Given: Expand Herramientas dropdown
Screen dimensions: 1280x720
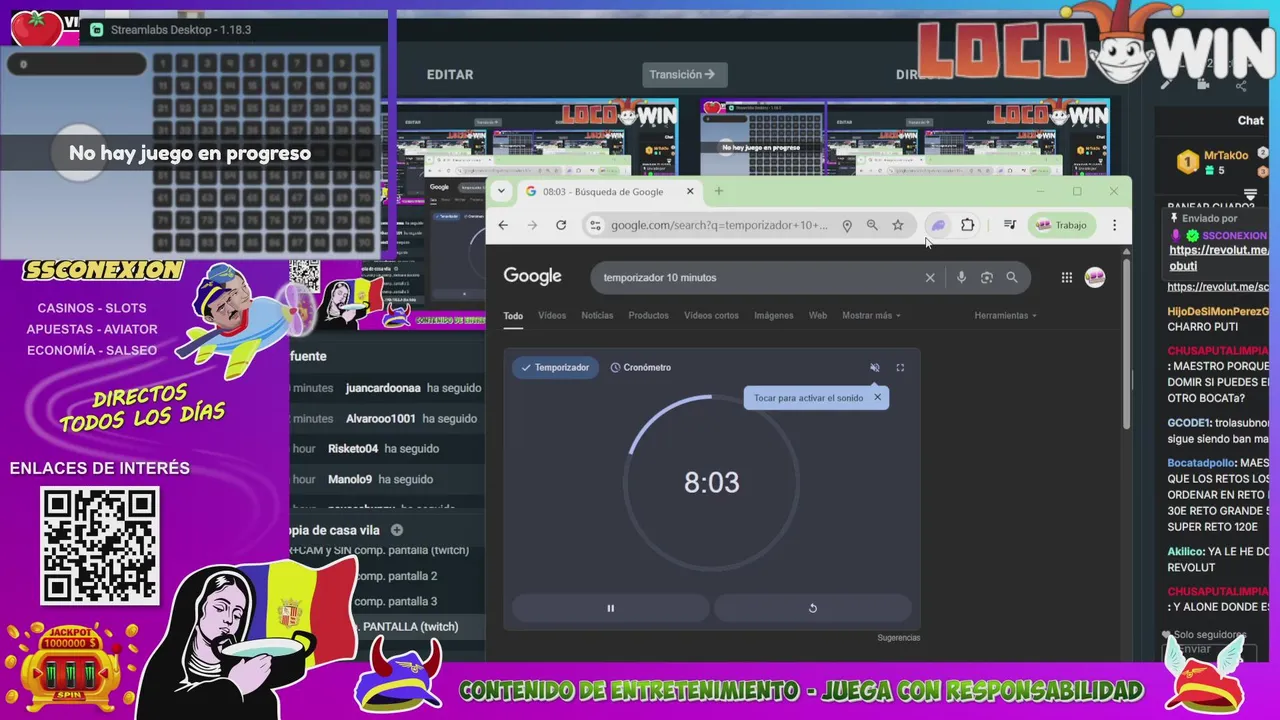Looking at the screenshot, I should click(1005, 315).
